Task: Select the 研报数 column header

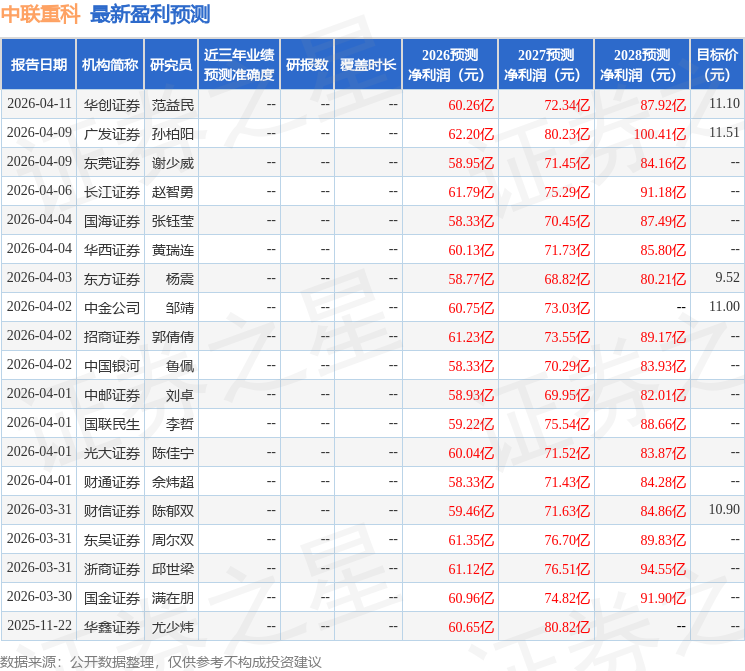Action: point(306,64)
